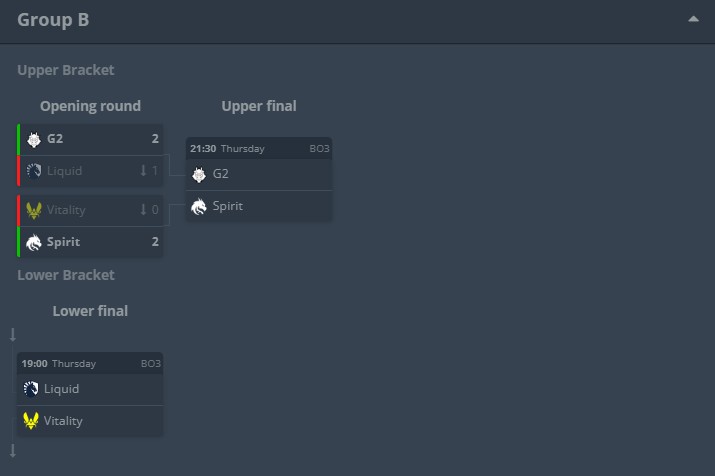Select the Liquid team in lower final
Screen dimensions: 715x476
61,389
